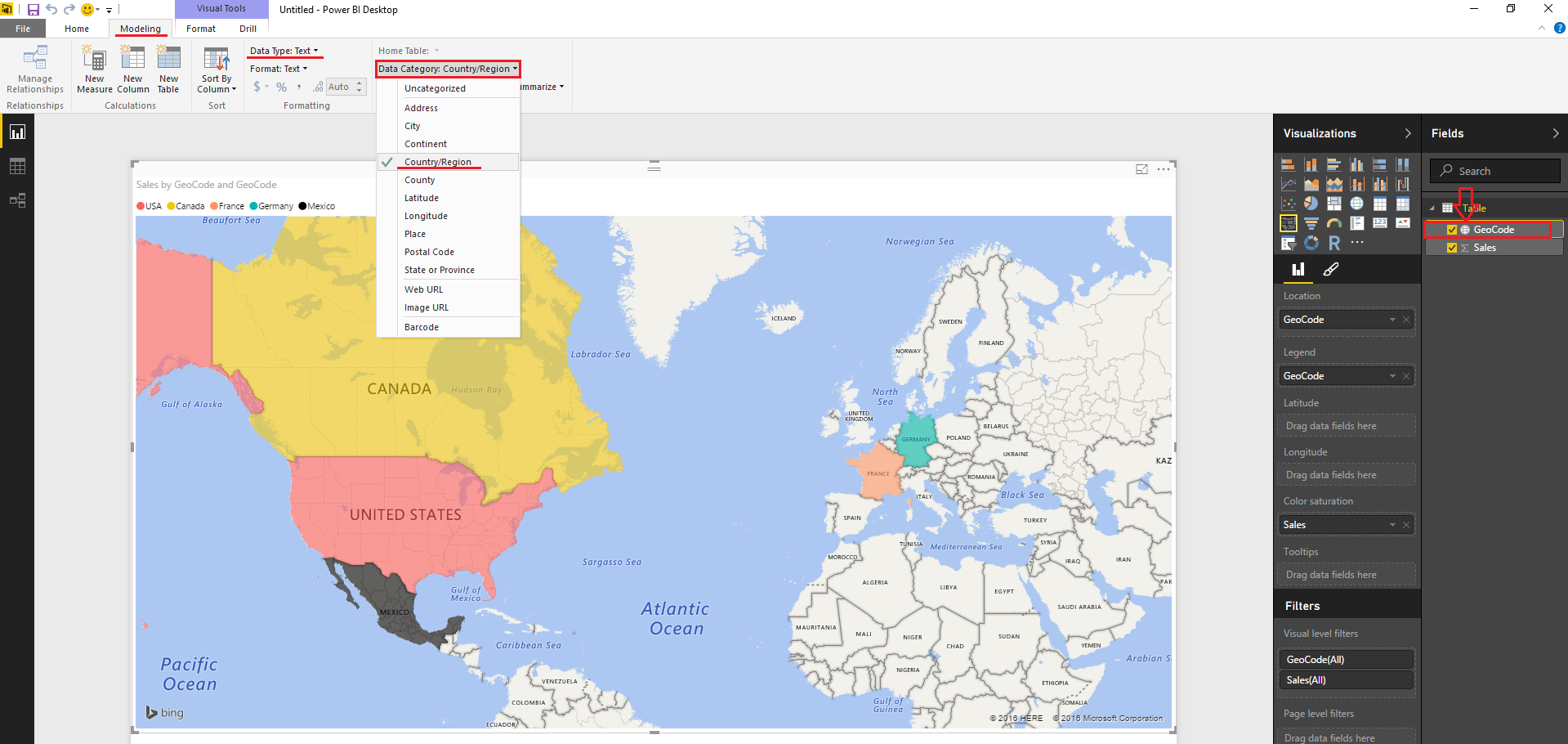Click the Manage Relationships ribbon button

click(x=35, y=69)
